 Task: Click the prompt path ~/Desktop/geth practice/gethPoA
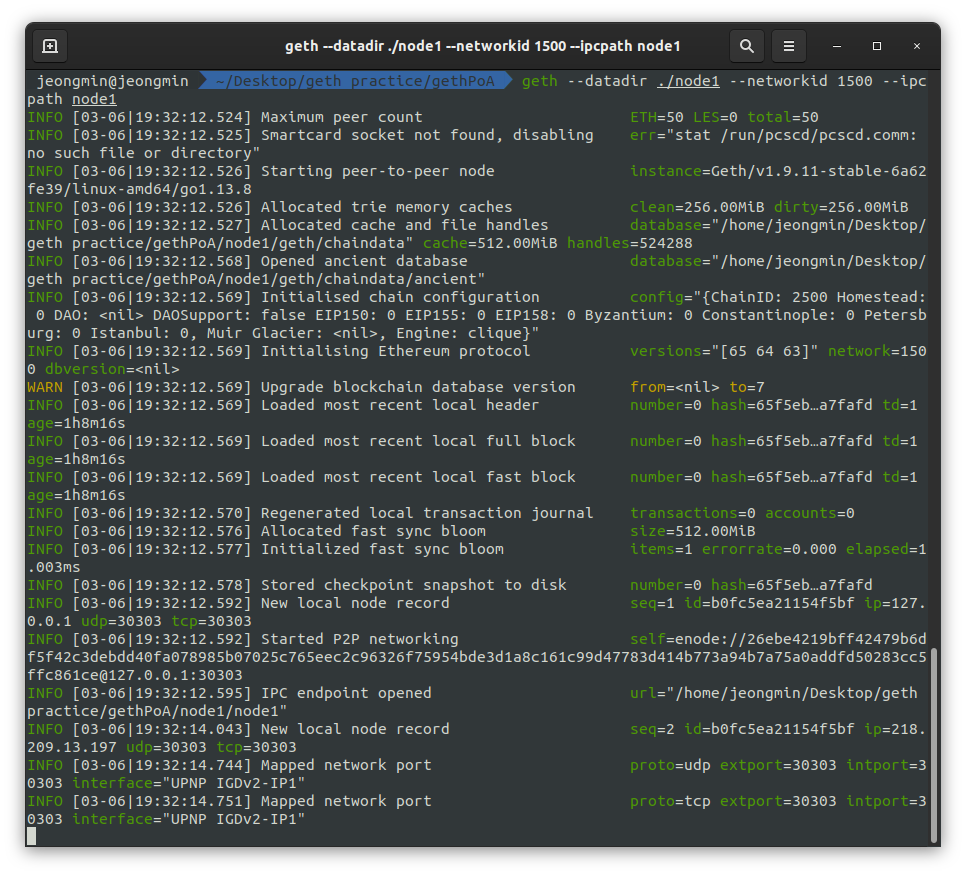[355, 81]
